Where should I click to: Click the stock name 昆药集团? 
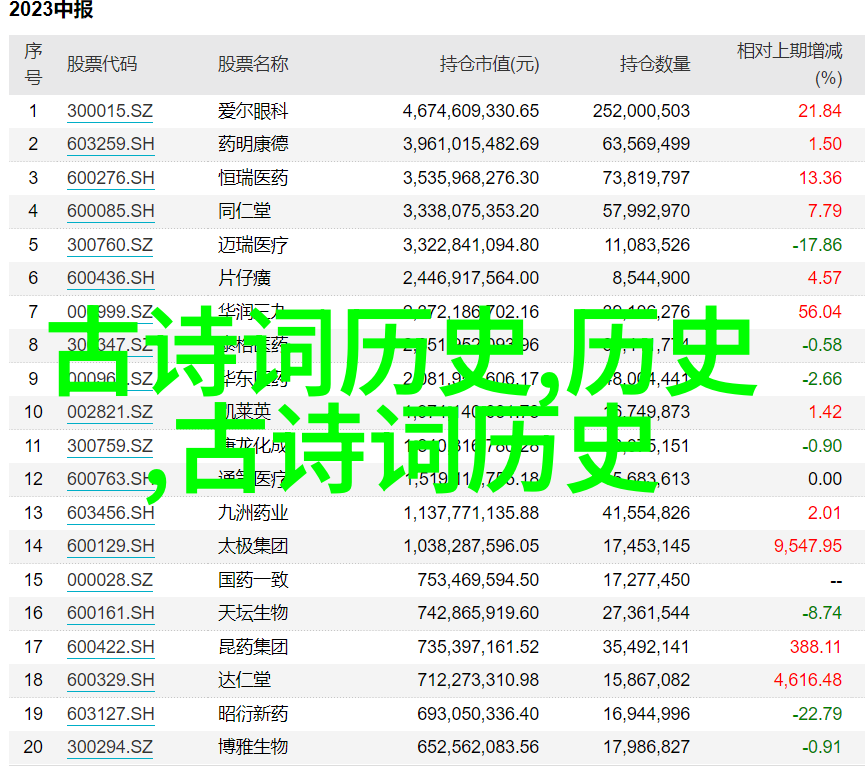pos(253,647)
